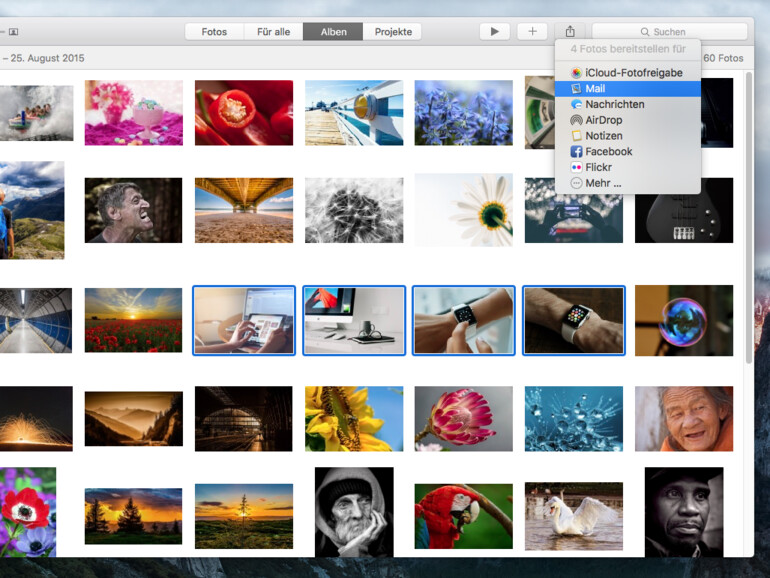The height and width of the screenshot is (578, 770).
Task: Send photos through Nachrichten
Action: tap(614, 104)
